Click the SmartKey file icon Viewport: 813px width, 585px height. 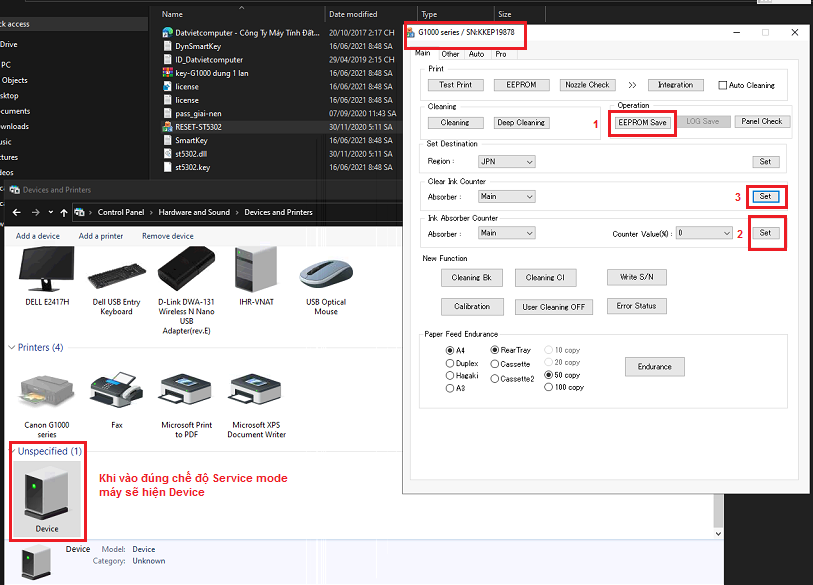pyautogui.click(x=167, y=140)
